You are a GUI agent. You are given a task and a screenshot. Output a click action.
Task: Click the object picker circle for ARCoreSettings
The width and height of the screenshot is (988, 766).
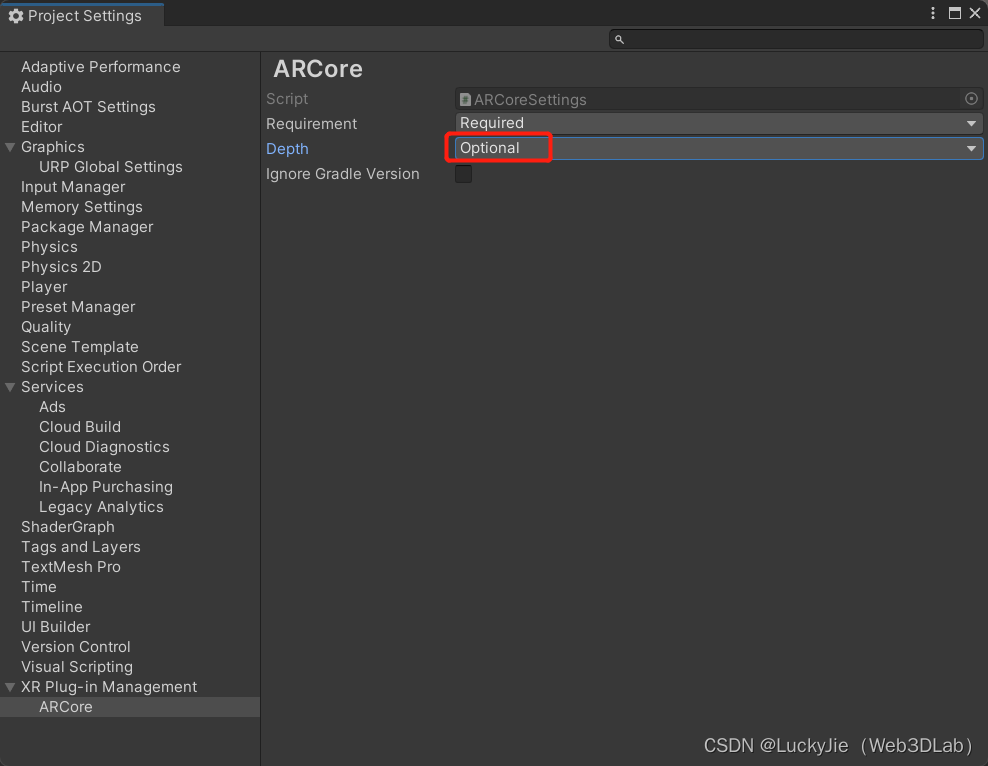[x=971, y=98]
